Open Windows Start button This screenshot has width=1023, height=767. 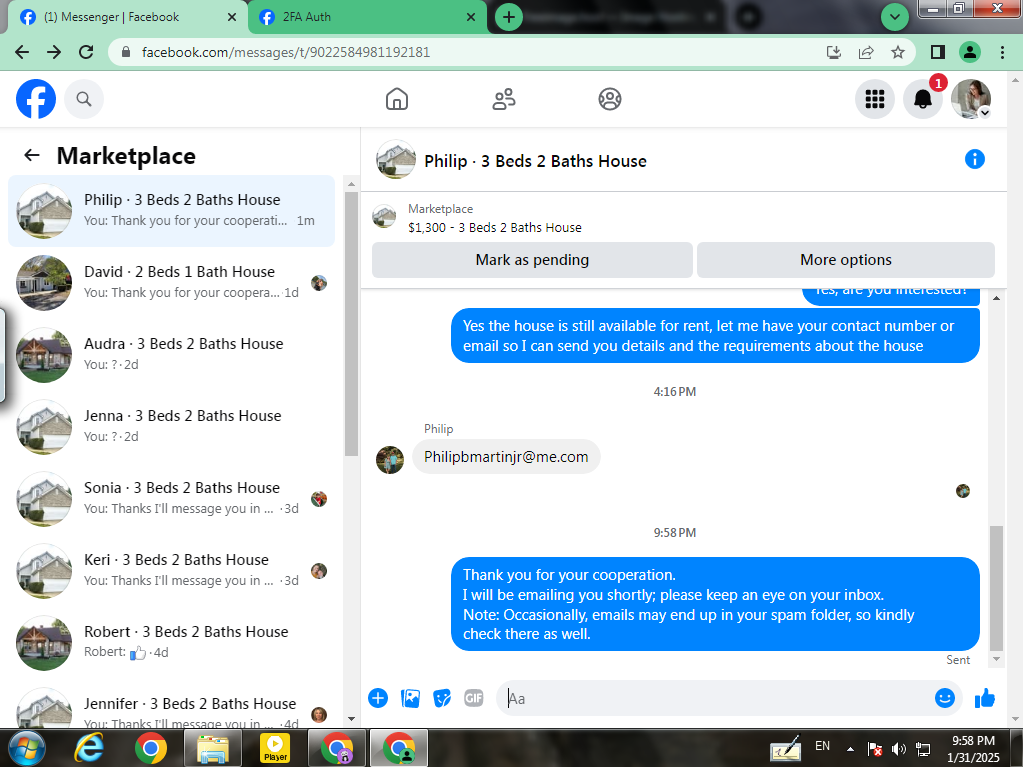(x=26, y=748)
